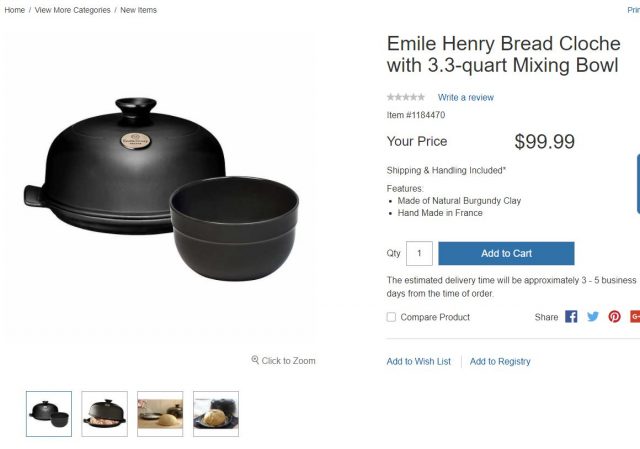Viewport: 640px width, 449px height.
Task: Share product on Facebook
Action: (571, 317)
